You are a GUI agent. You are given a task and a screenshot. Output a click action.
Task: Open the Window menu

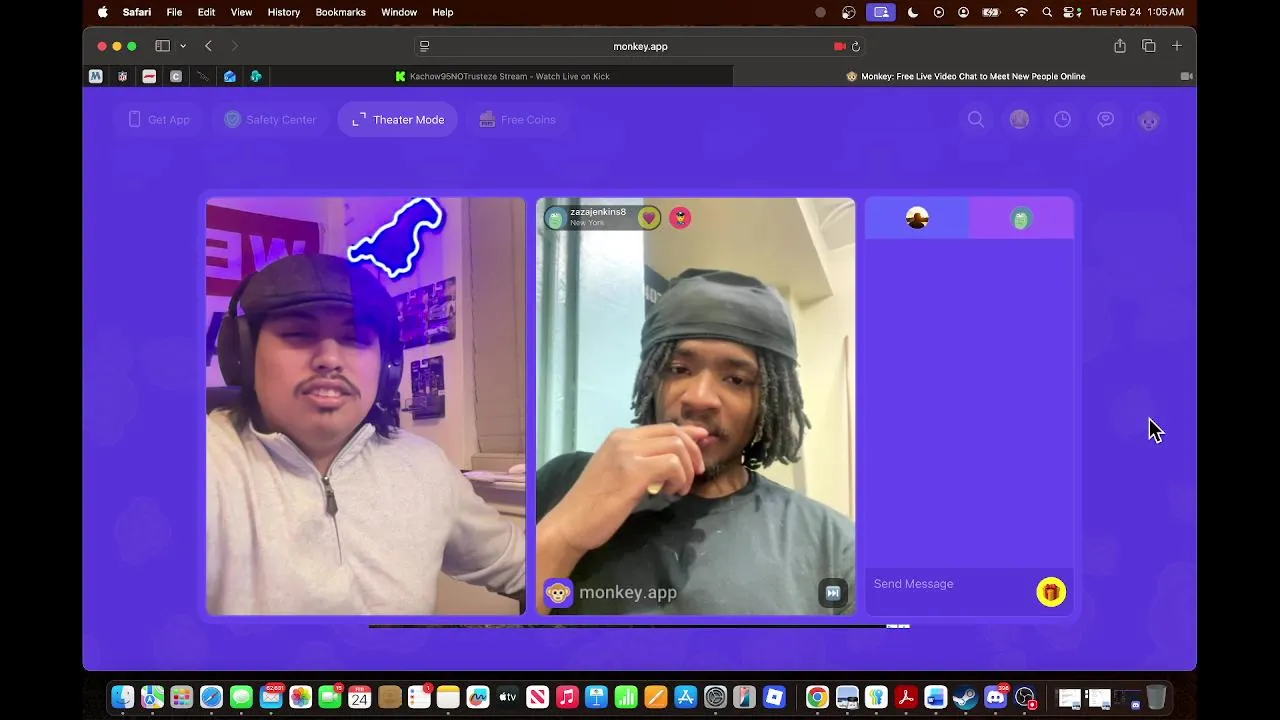click(399, 12)
